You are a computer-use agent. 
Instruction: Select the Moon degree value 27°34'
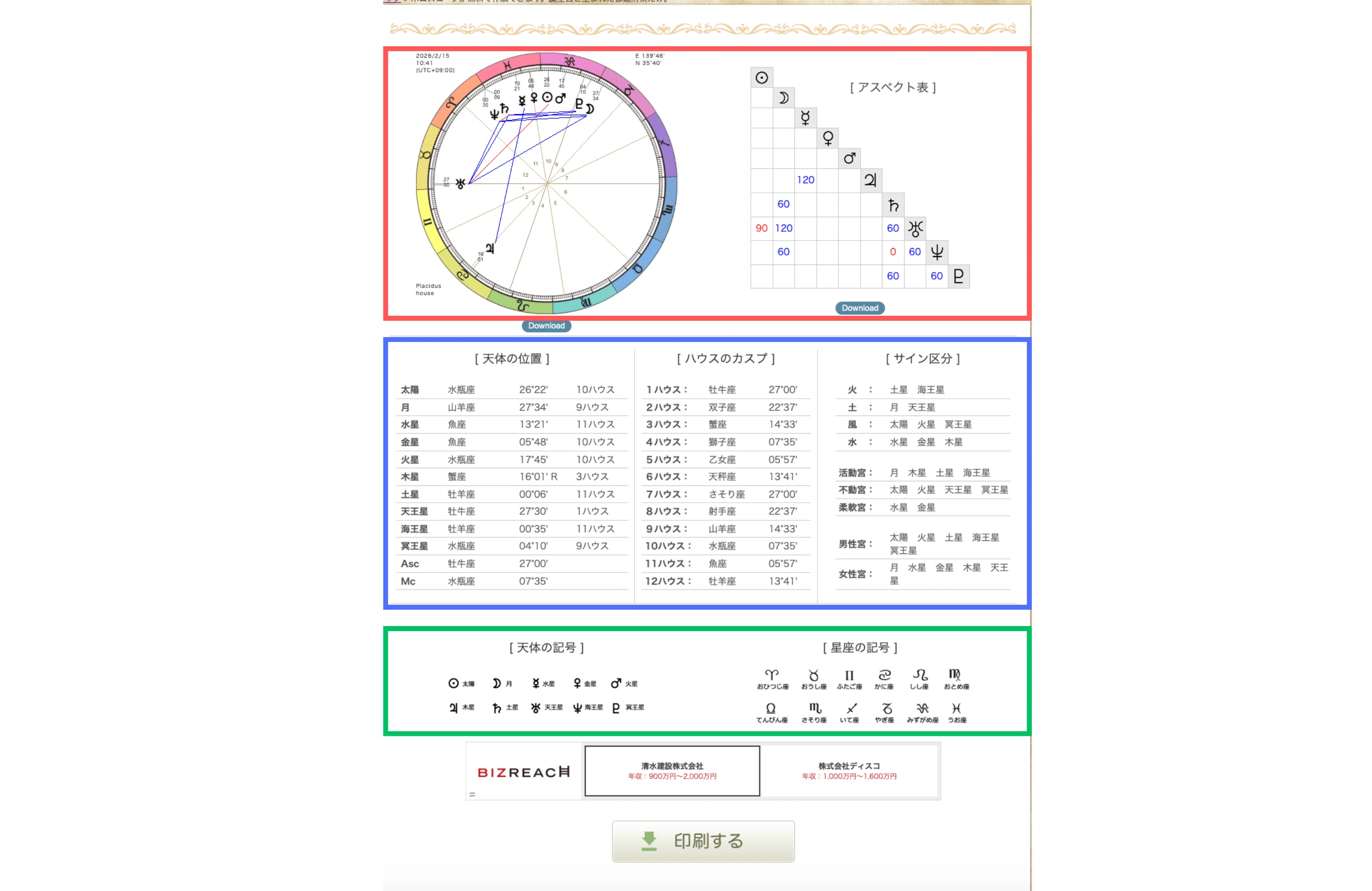[533, 407]
